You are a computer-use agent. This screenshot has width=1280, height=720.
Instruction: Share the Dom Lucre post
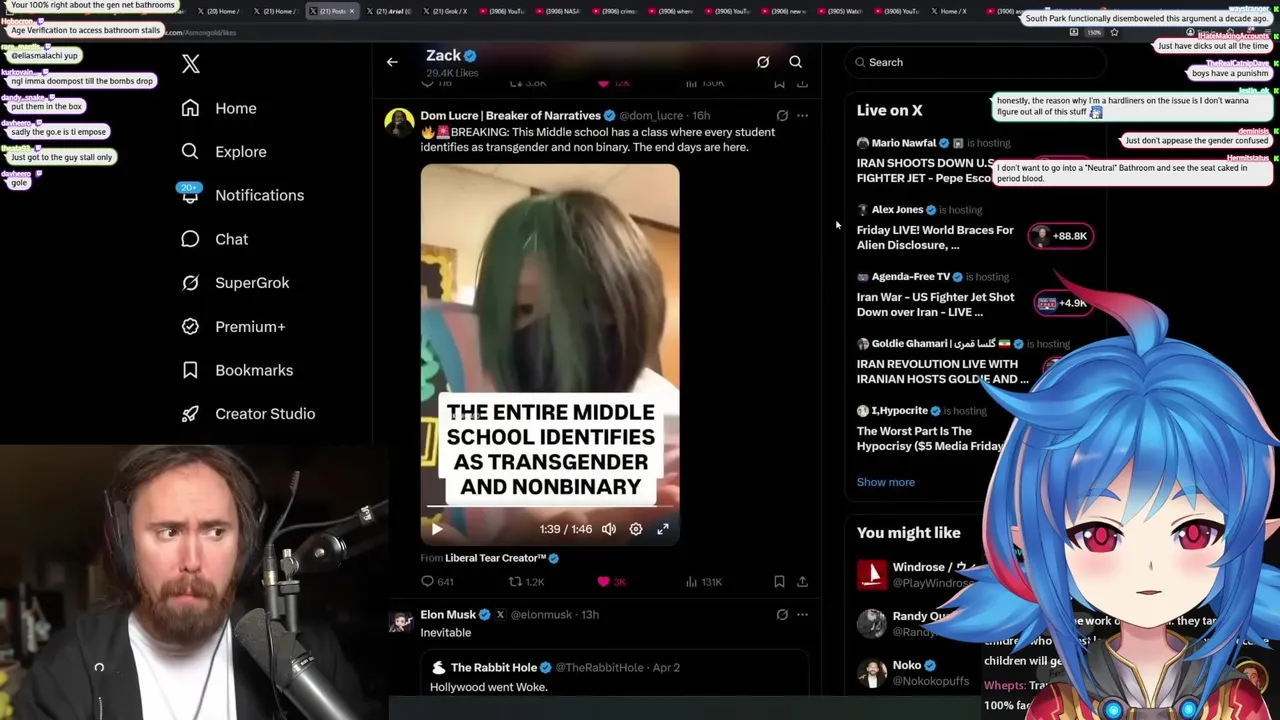[x=802, y=581]
